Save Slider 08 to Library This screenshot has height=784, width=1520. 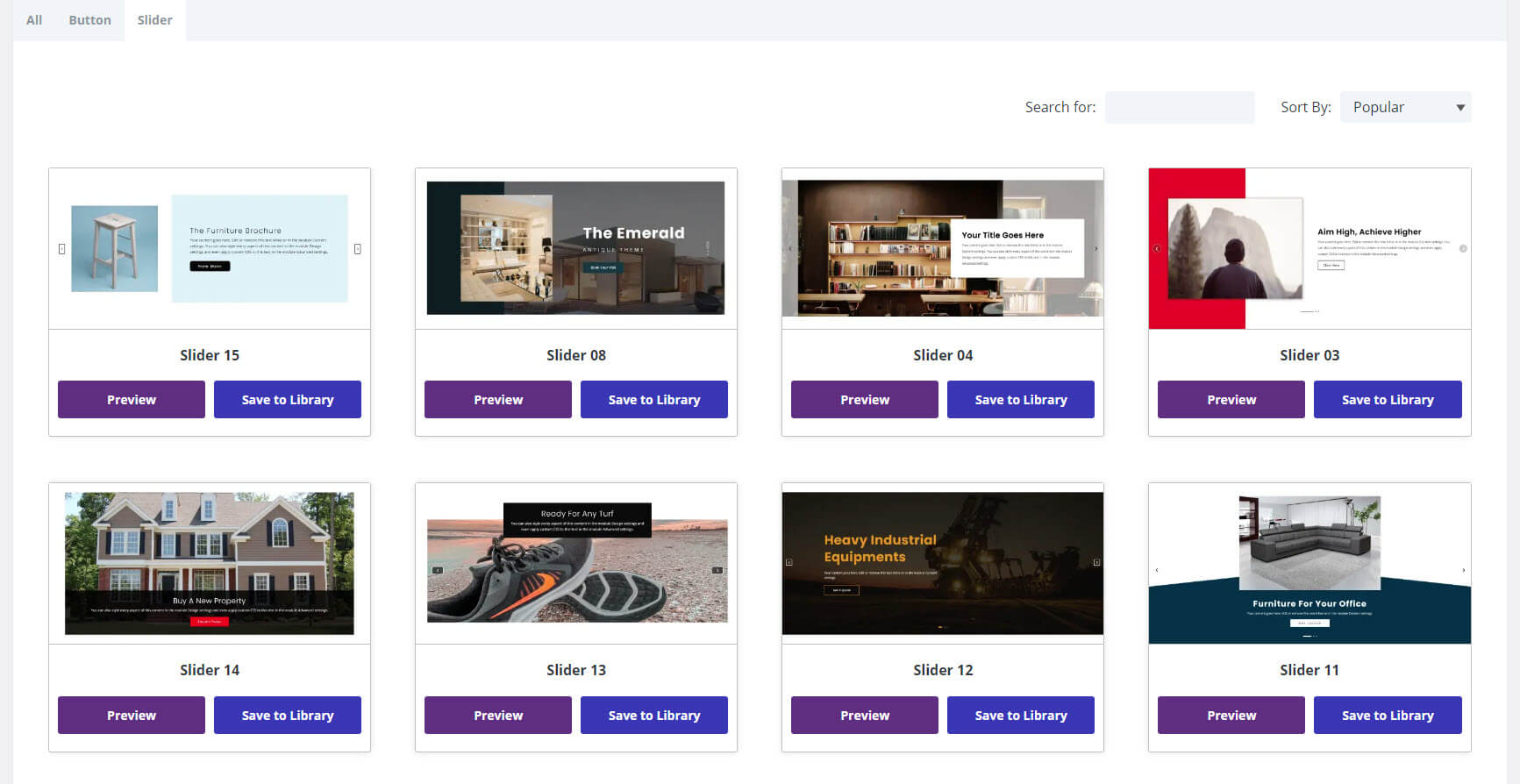[x=654, y=399]
